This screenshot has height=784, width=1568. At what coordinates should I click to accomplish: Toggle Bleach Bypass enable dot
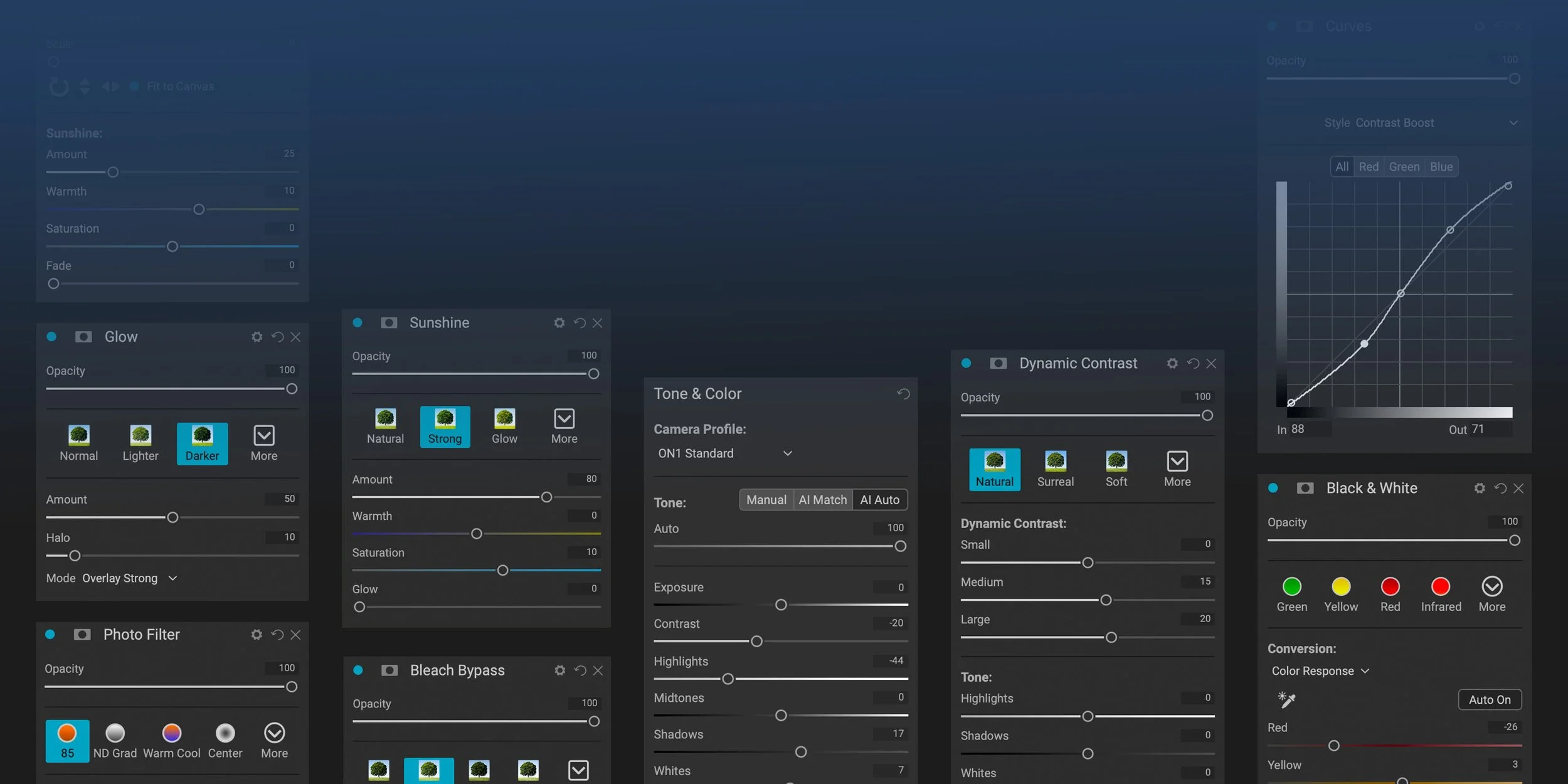[358, 670]
